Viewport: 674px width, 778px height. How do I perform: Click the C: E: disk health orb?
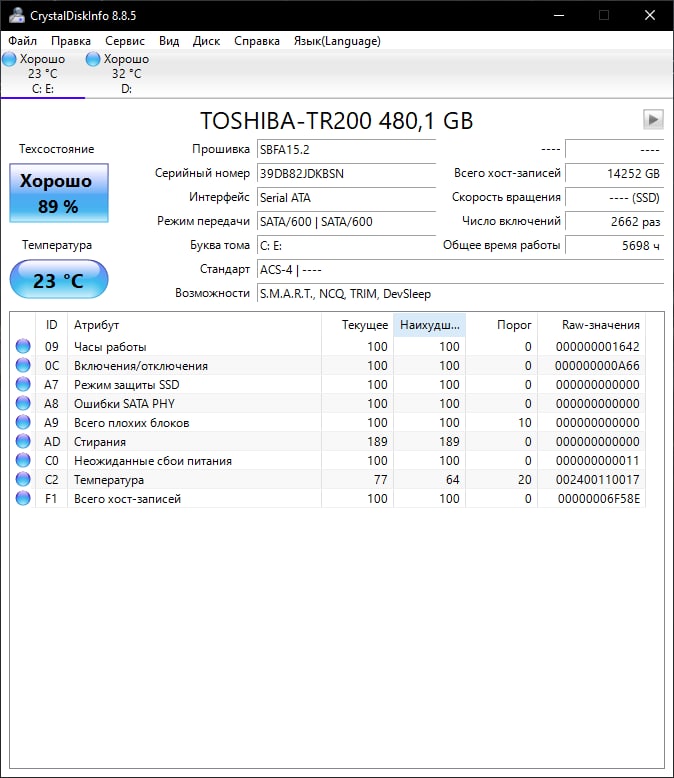pyautogui.click(x=10, y=60)
